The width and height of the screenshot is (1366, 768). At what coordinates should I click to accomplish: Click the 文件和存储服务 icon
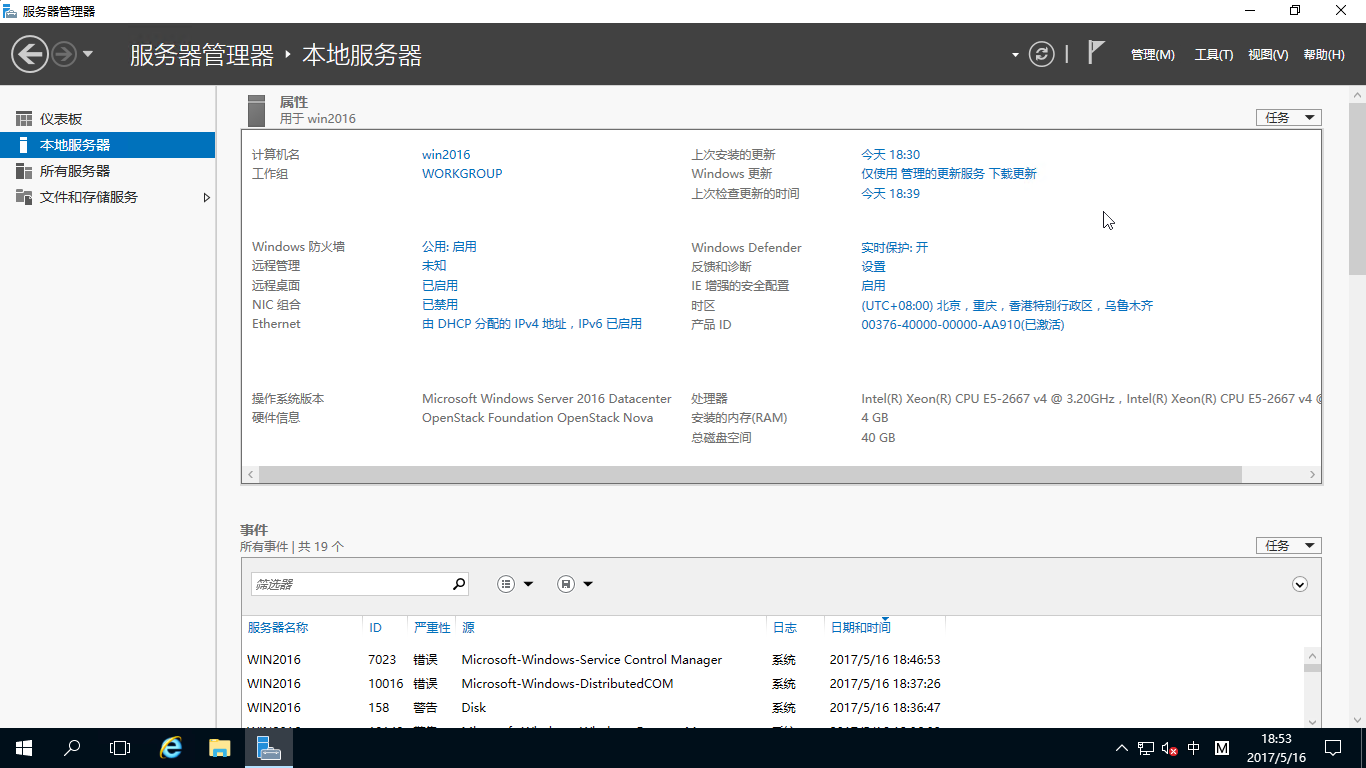24,197
